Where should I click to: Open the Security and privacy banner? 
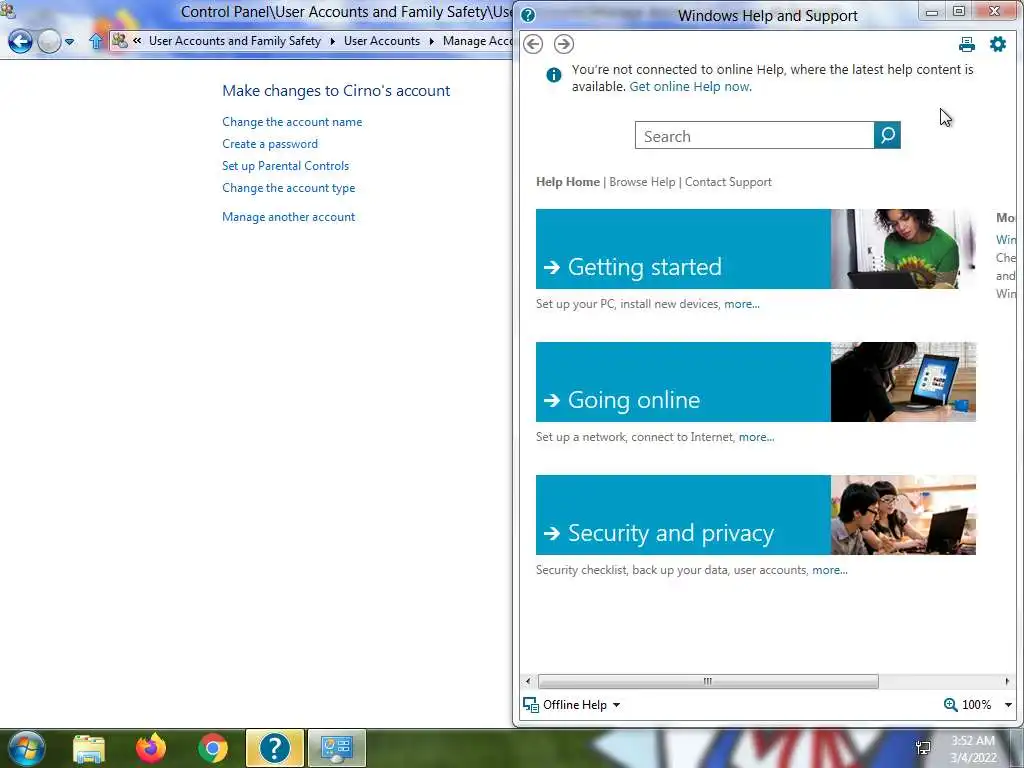point(683,515)
